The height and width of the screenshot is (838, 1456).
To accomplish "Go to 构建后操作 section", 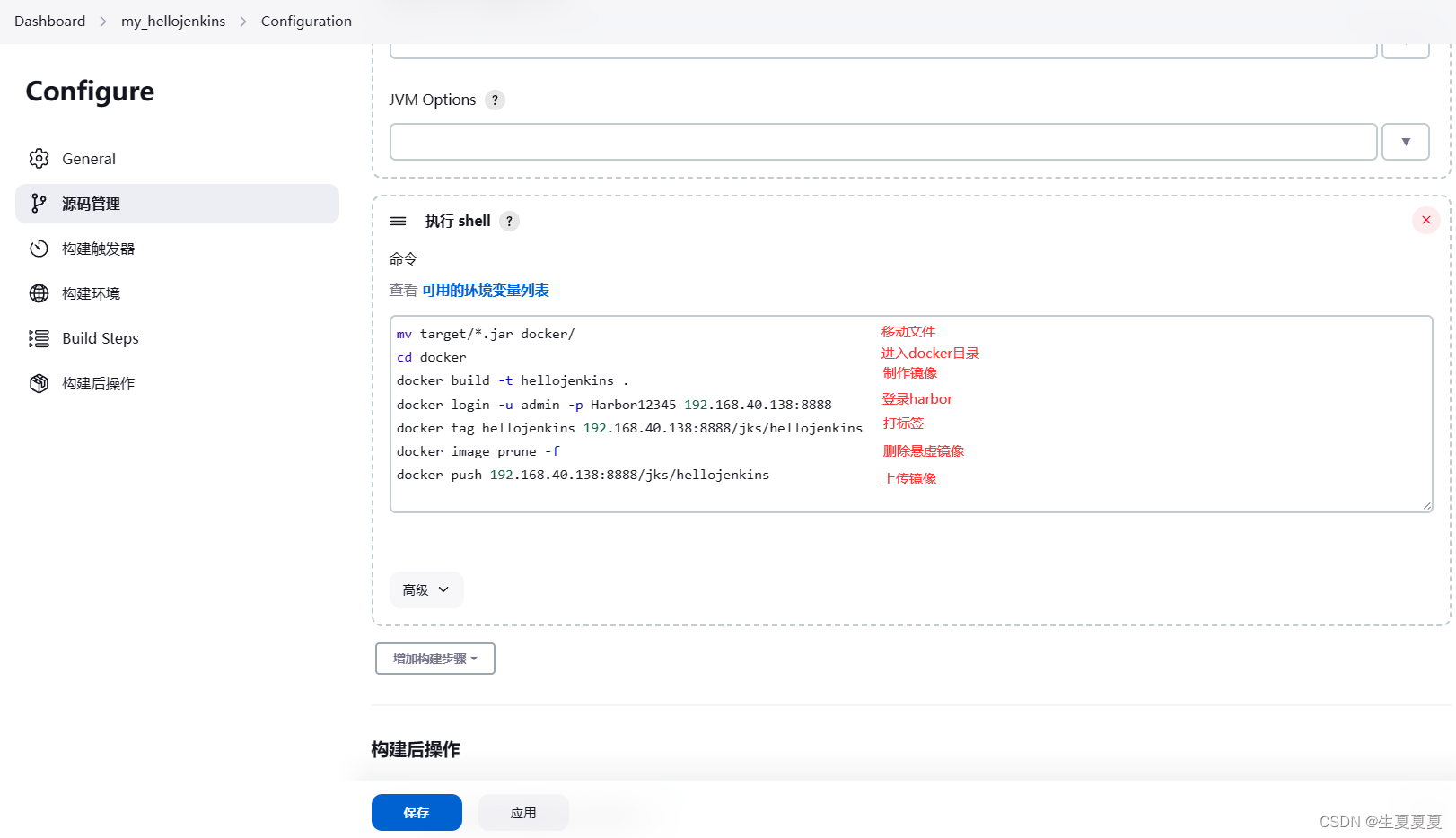I will coord(177,383).
